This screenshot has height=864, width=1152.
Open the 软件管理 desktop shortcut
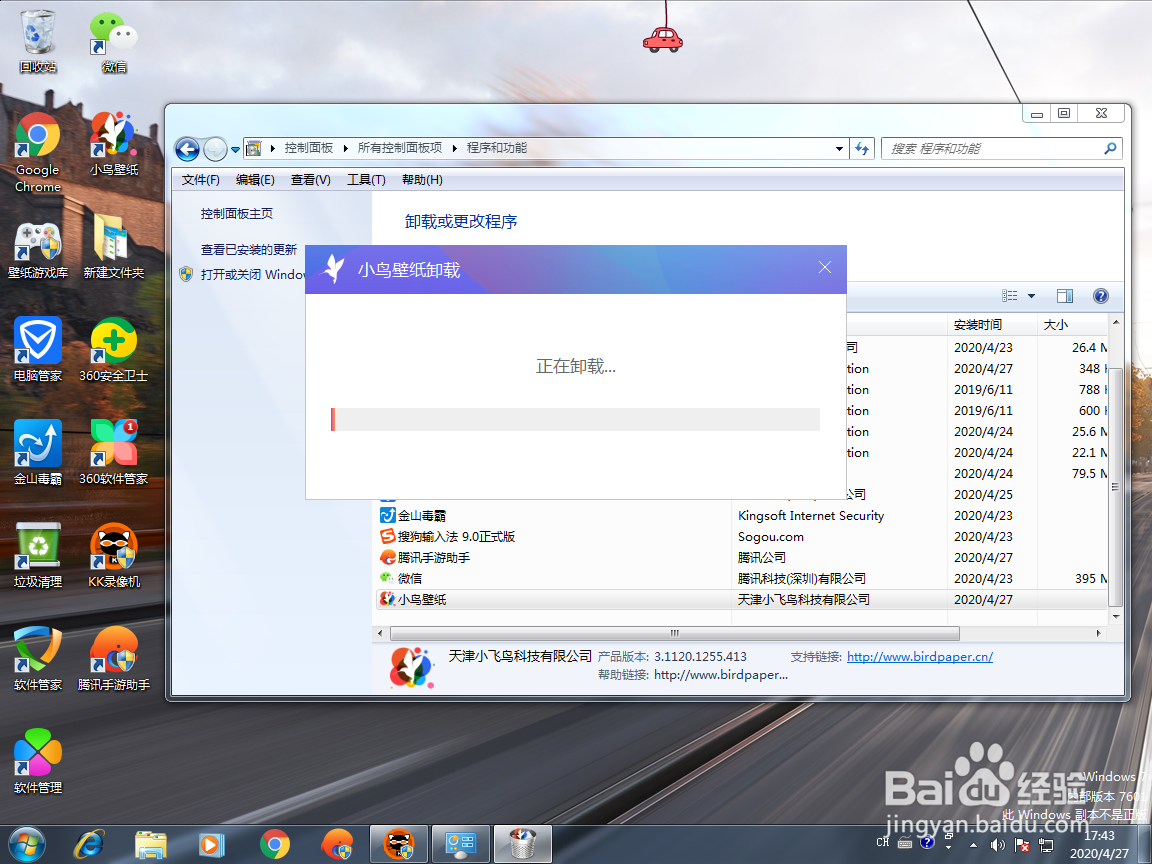point(38,762)
